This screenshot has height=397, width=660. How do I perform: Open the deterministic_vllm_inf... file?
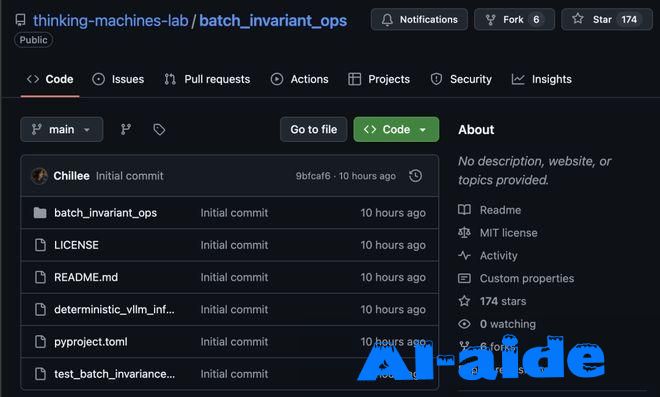pyautogui.click(x=114, y=310)
